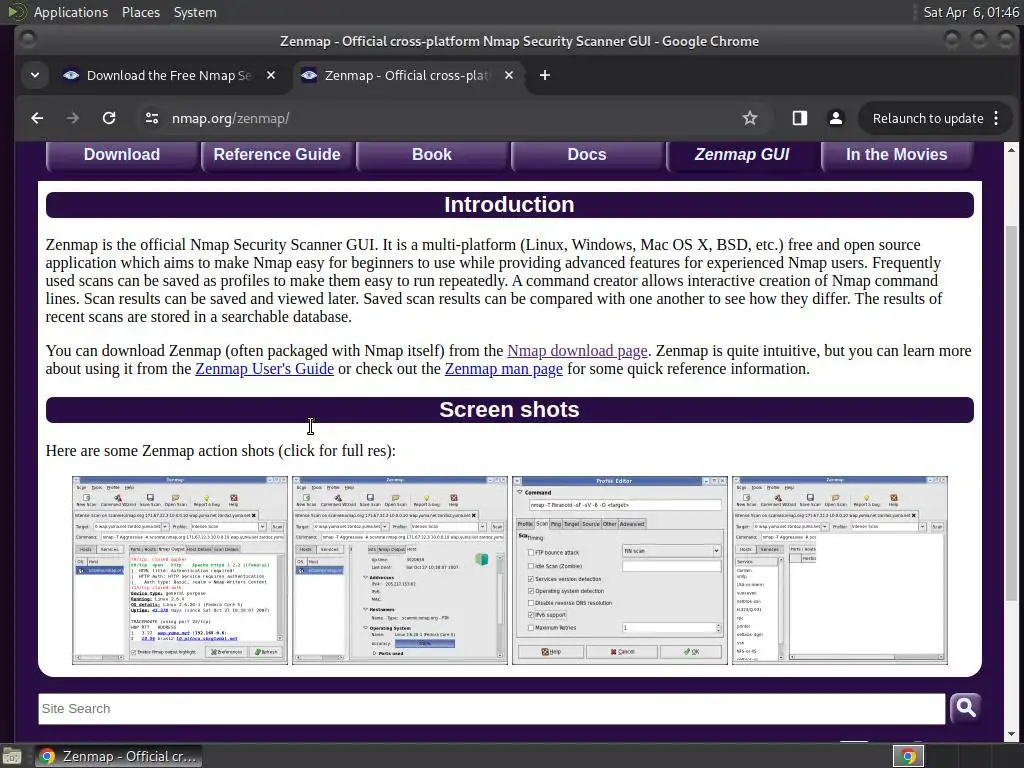1024x768 pixels.
Task: Click the forward navigation arrow
Action: 73,118
